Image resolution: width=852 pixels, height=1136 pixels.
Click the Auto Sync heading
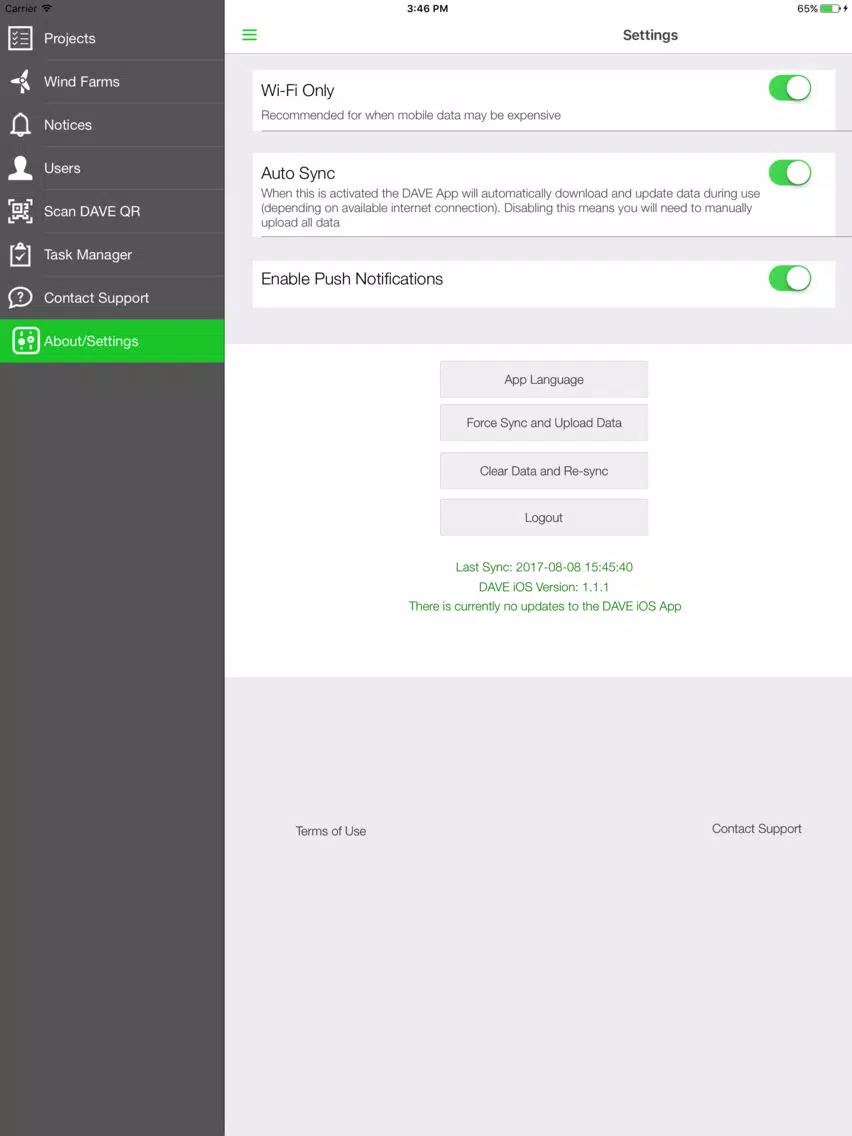pos(298,173)
